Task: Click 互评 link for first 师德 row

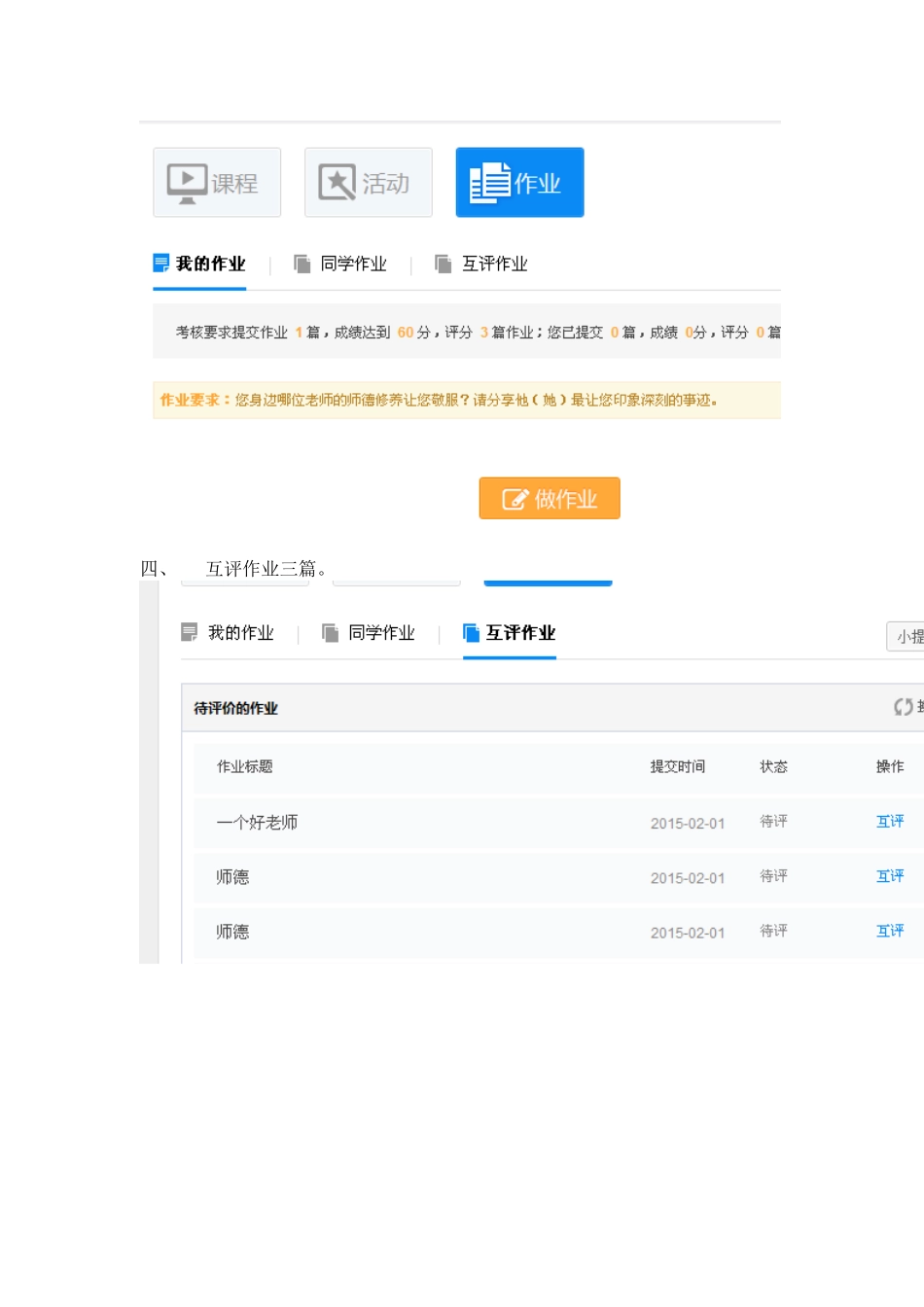Action: (890, 876)
